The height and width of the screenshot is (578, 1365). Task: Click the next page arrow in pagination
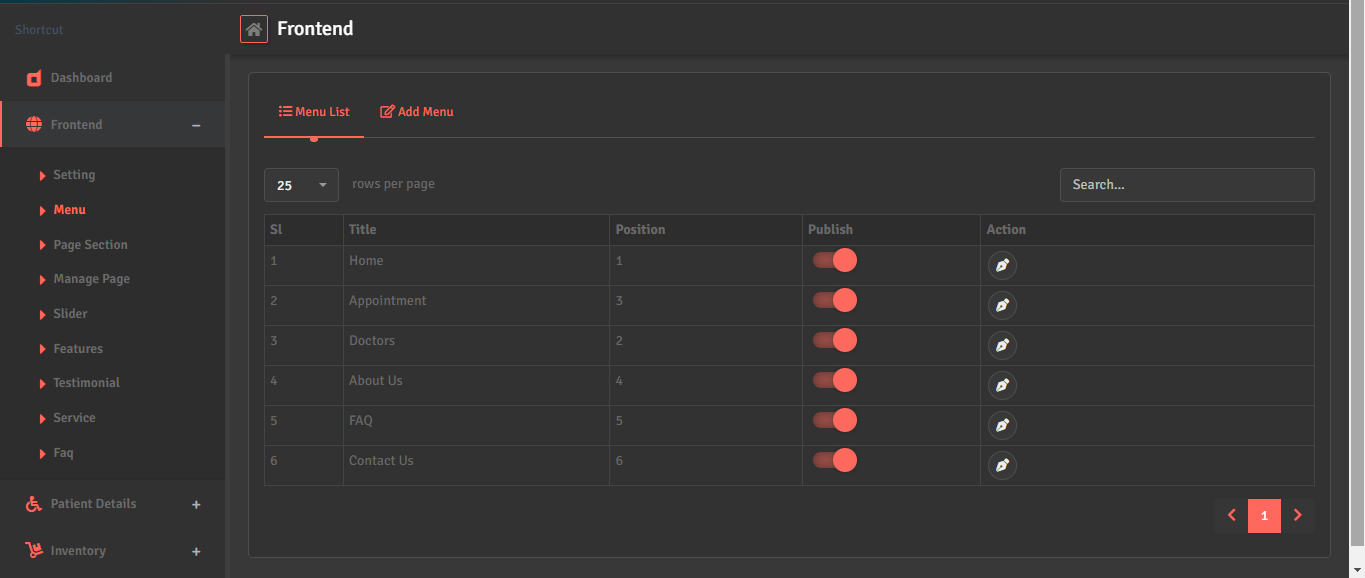tap(1298, 515)
